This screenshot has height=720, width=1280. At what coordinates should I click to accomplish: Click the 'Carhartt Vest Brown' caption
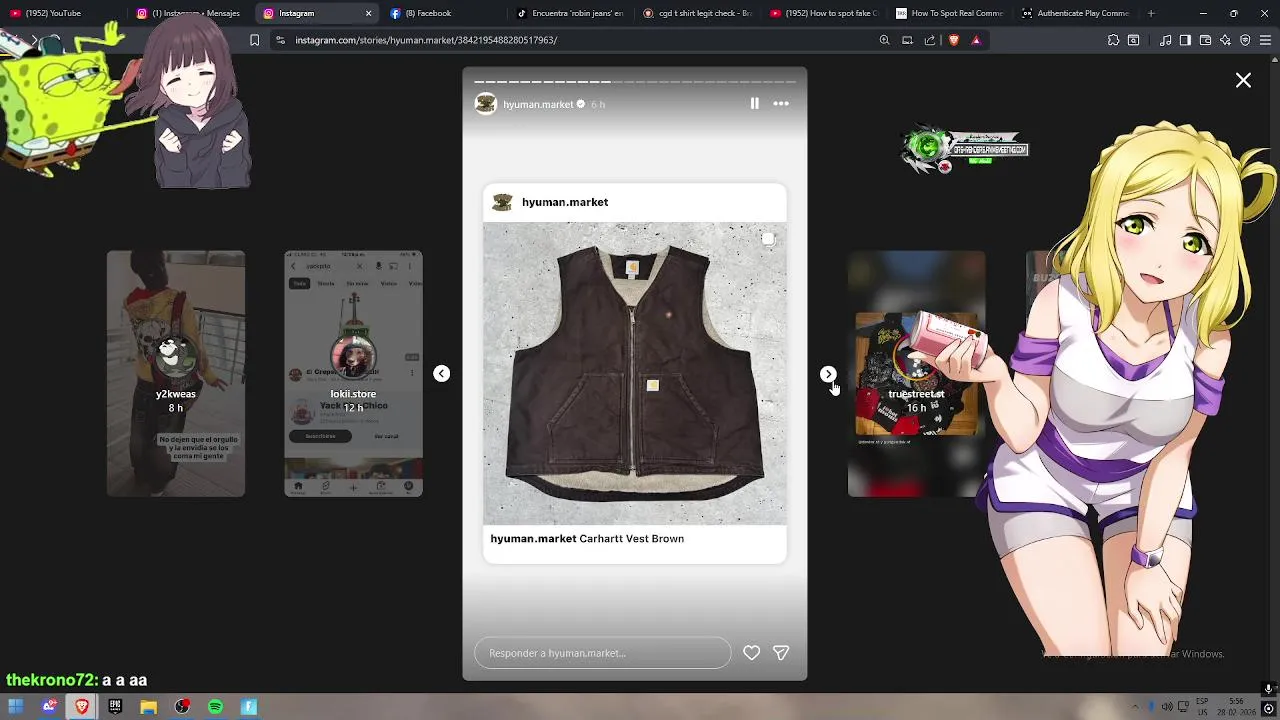coord(632,538)
